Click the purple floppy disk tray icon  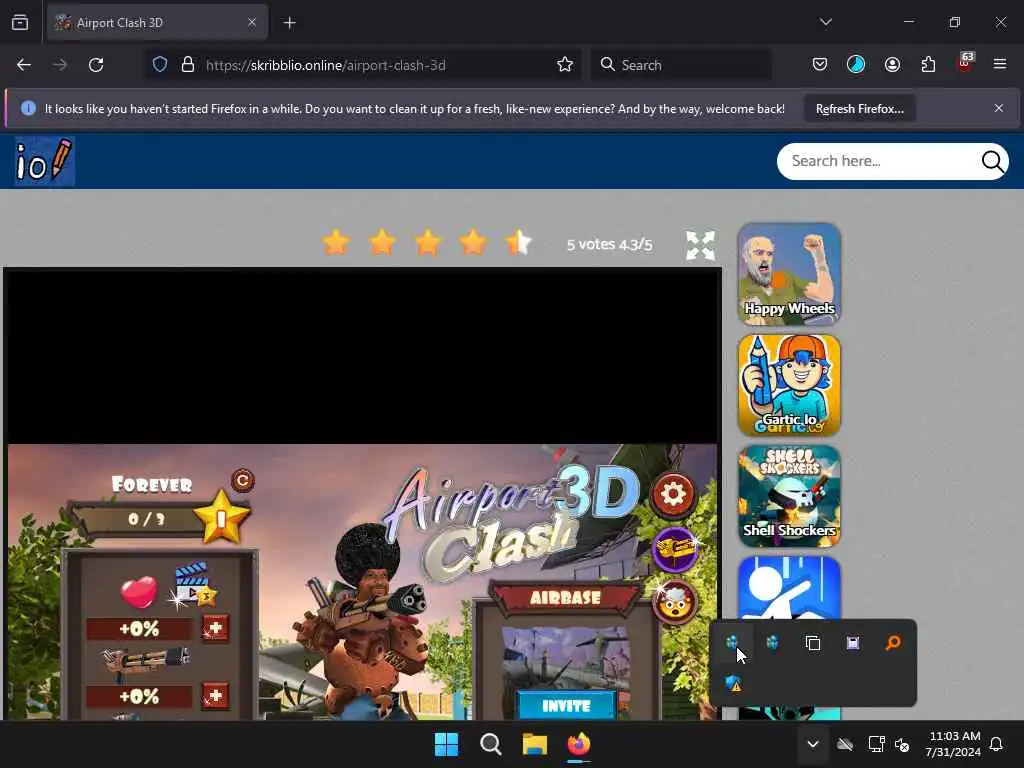853,643
